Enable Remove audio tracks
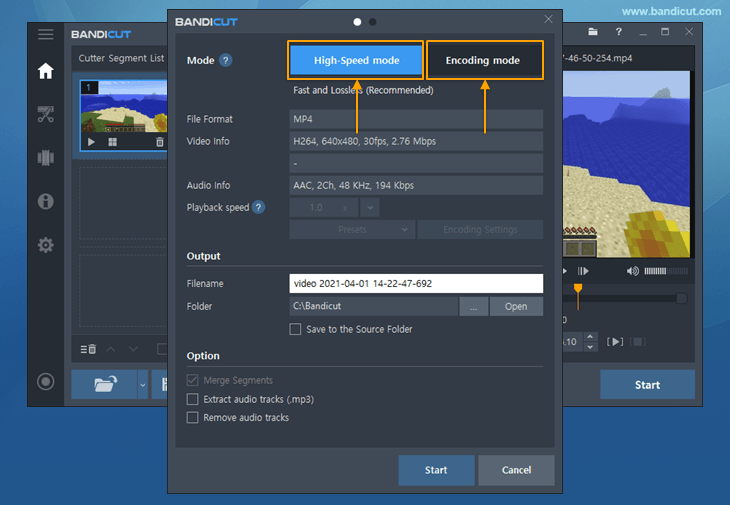 coord(192,417)
